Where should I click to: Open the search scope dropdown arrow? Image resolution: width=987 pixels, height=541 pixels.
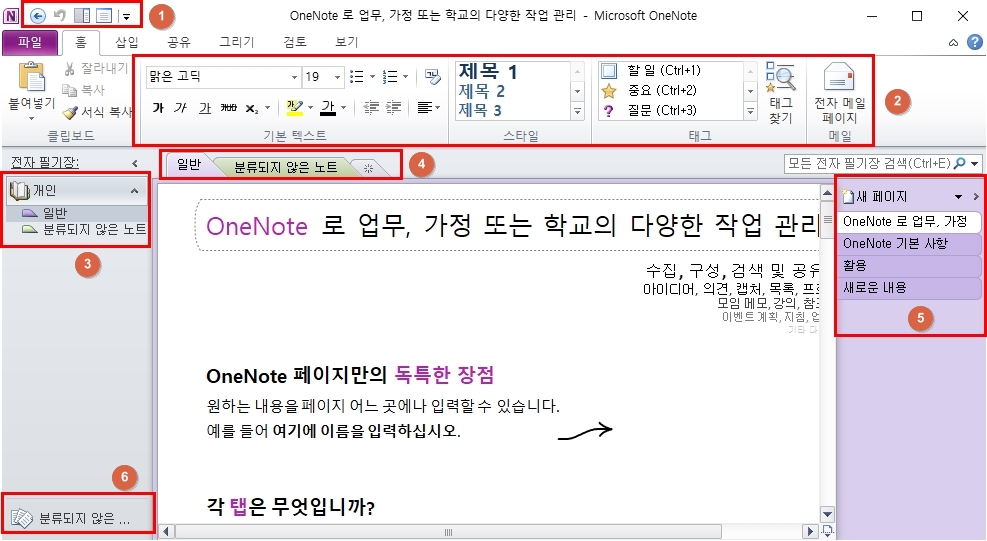click(x=974, y=164)
